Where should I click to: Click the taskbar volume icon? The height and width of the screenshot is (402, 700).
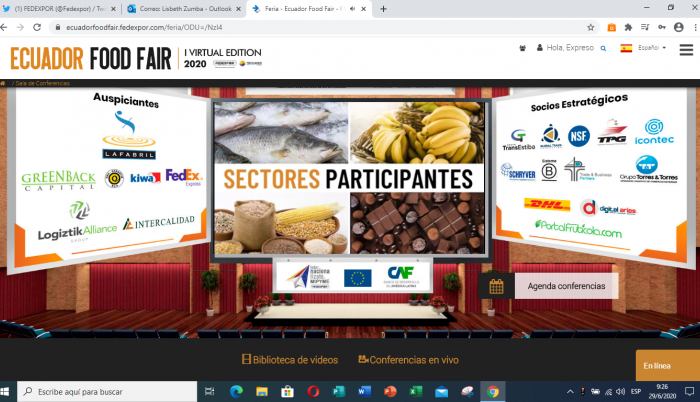tap(621, 392)
